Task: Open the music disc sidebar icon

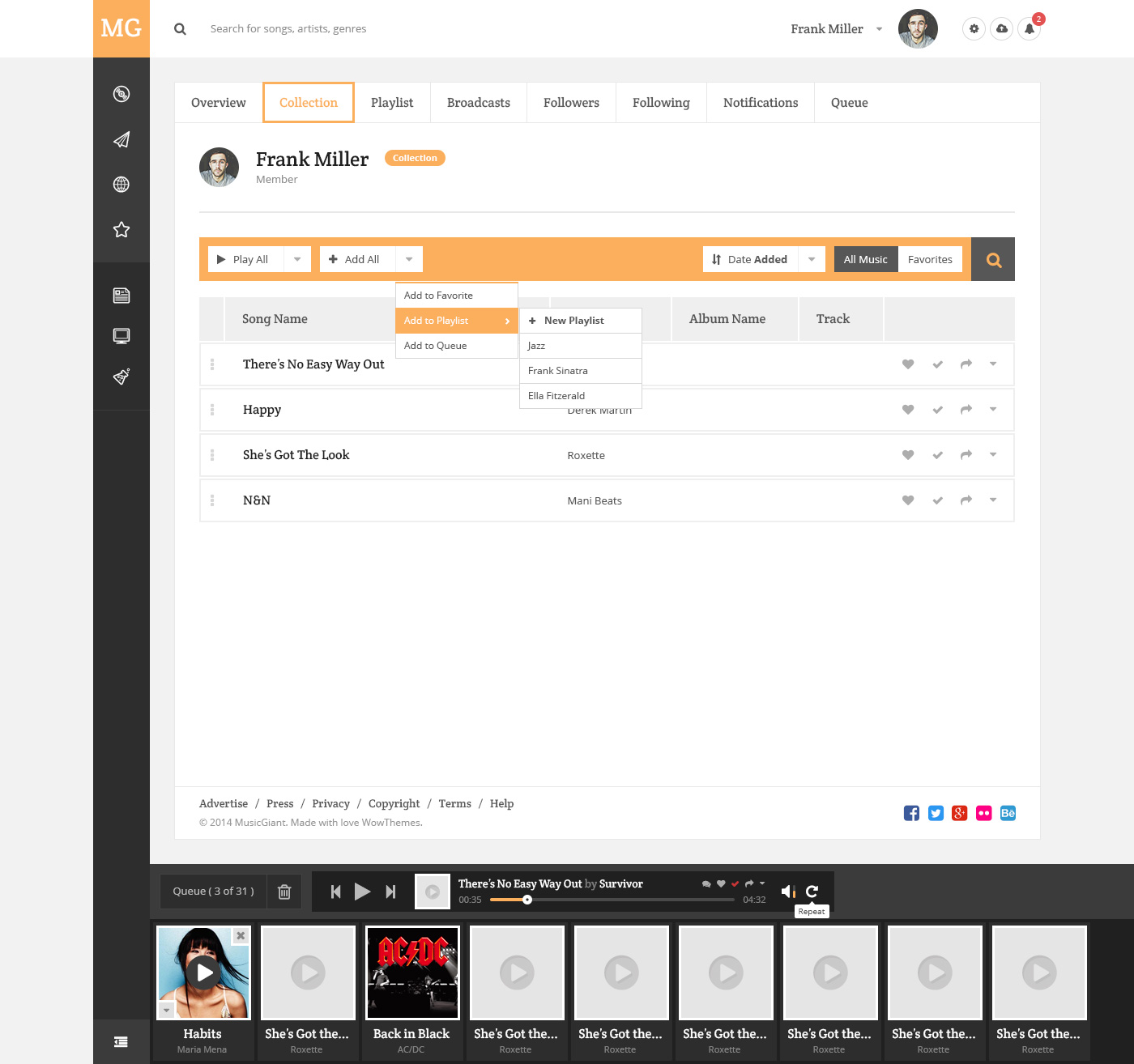Action: 121,94
